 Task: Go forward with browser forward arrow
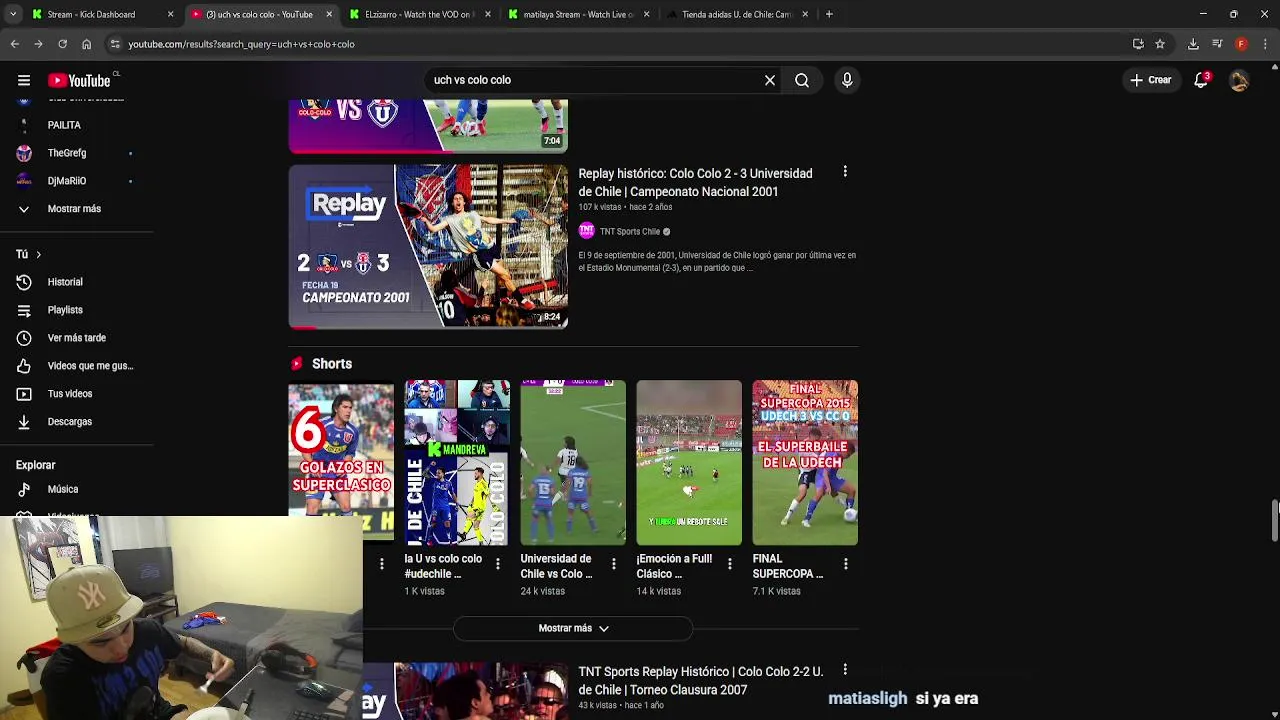pyautogui.click(x=38, y=44)
